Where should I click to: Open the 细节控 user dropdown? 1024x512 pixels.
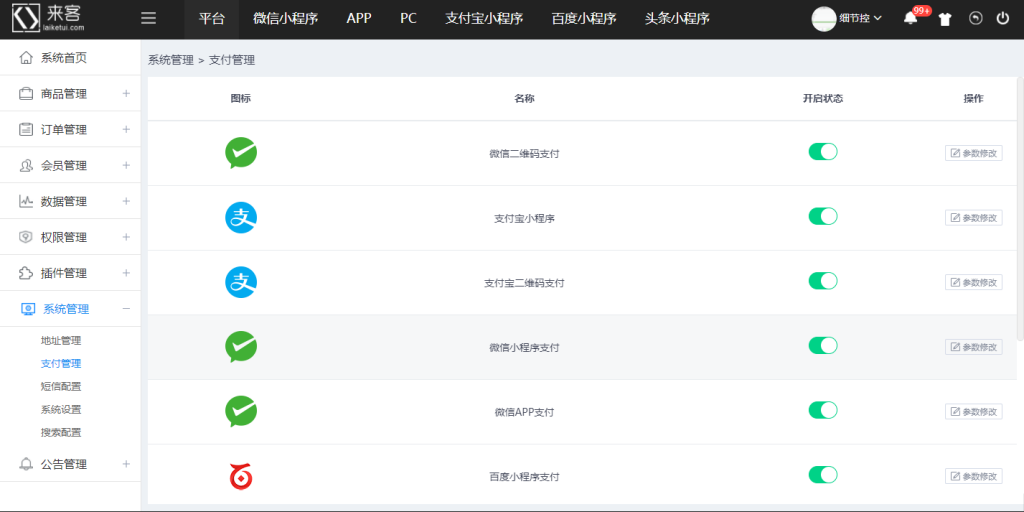tap(848, 18)
